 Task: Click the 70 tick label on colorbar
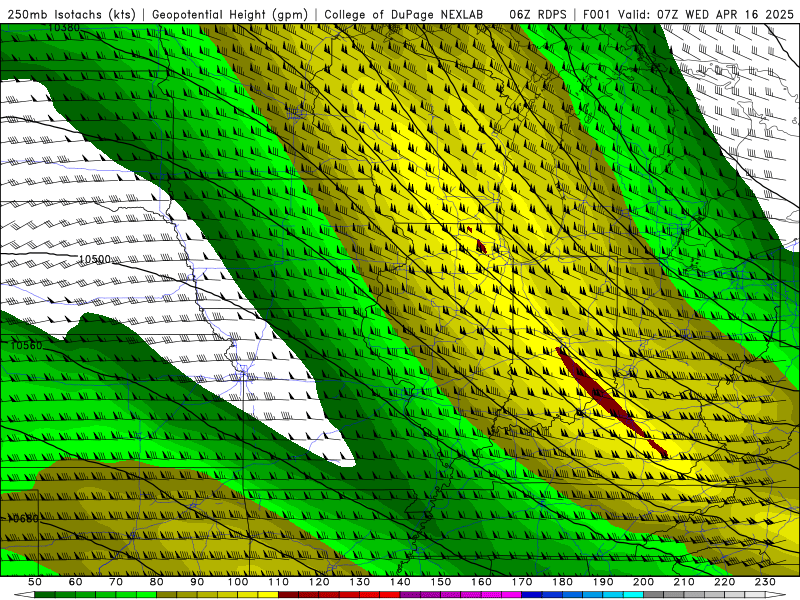click(x=116, y=582)
